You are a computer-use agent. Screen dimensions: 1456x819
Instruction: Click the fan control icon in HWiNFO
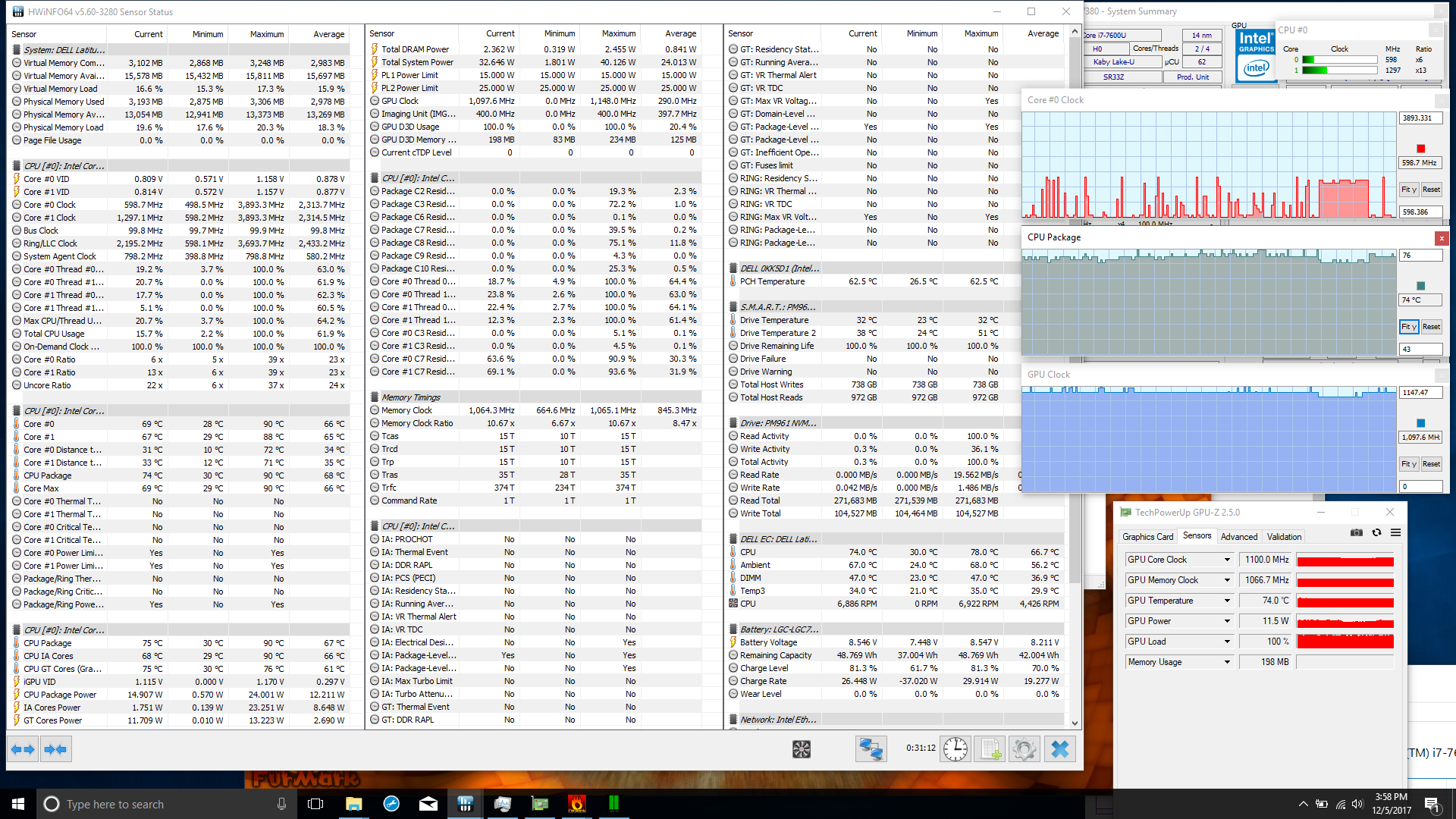[x=801, y=749]
